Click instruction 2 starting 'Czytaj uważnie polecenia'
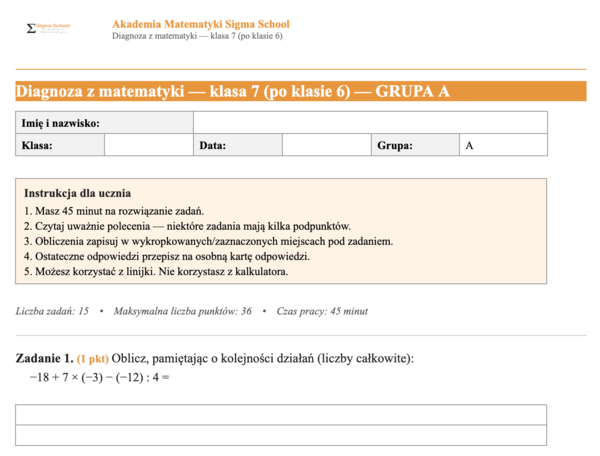The image size is (600, 456). click(x=187, y=226)
